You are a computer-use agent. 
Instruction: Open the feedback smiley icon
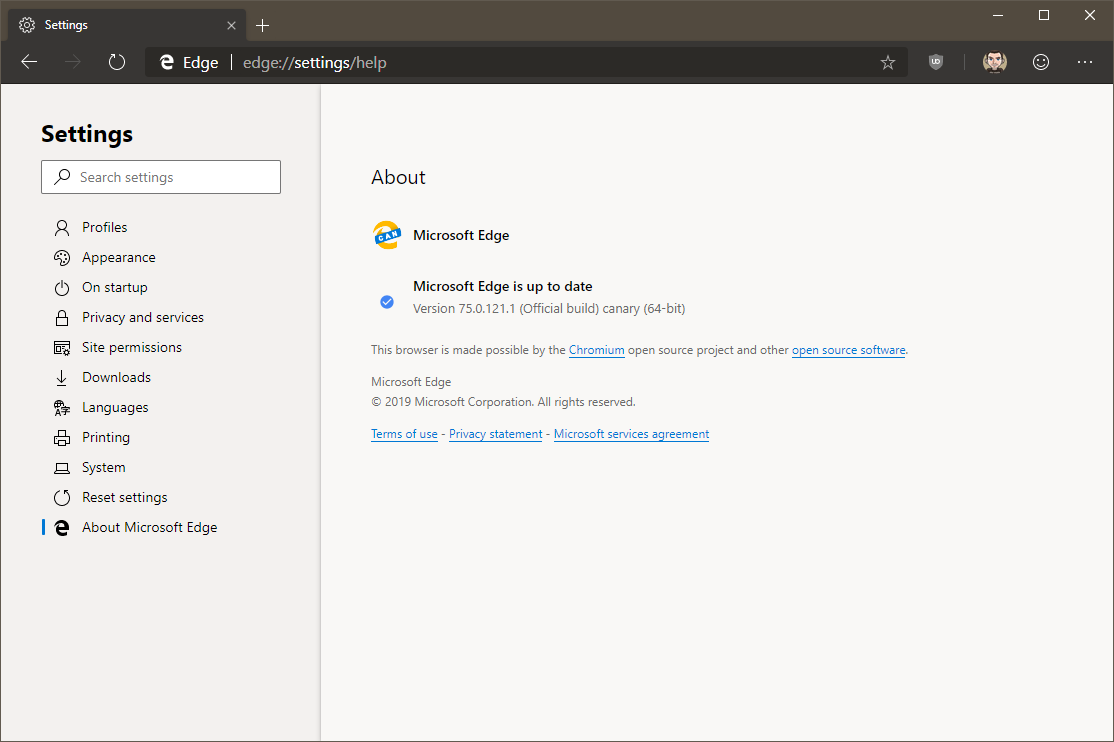(1041, 62)
